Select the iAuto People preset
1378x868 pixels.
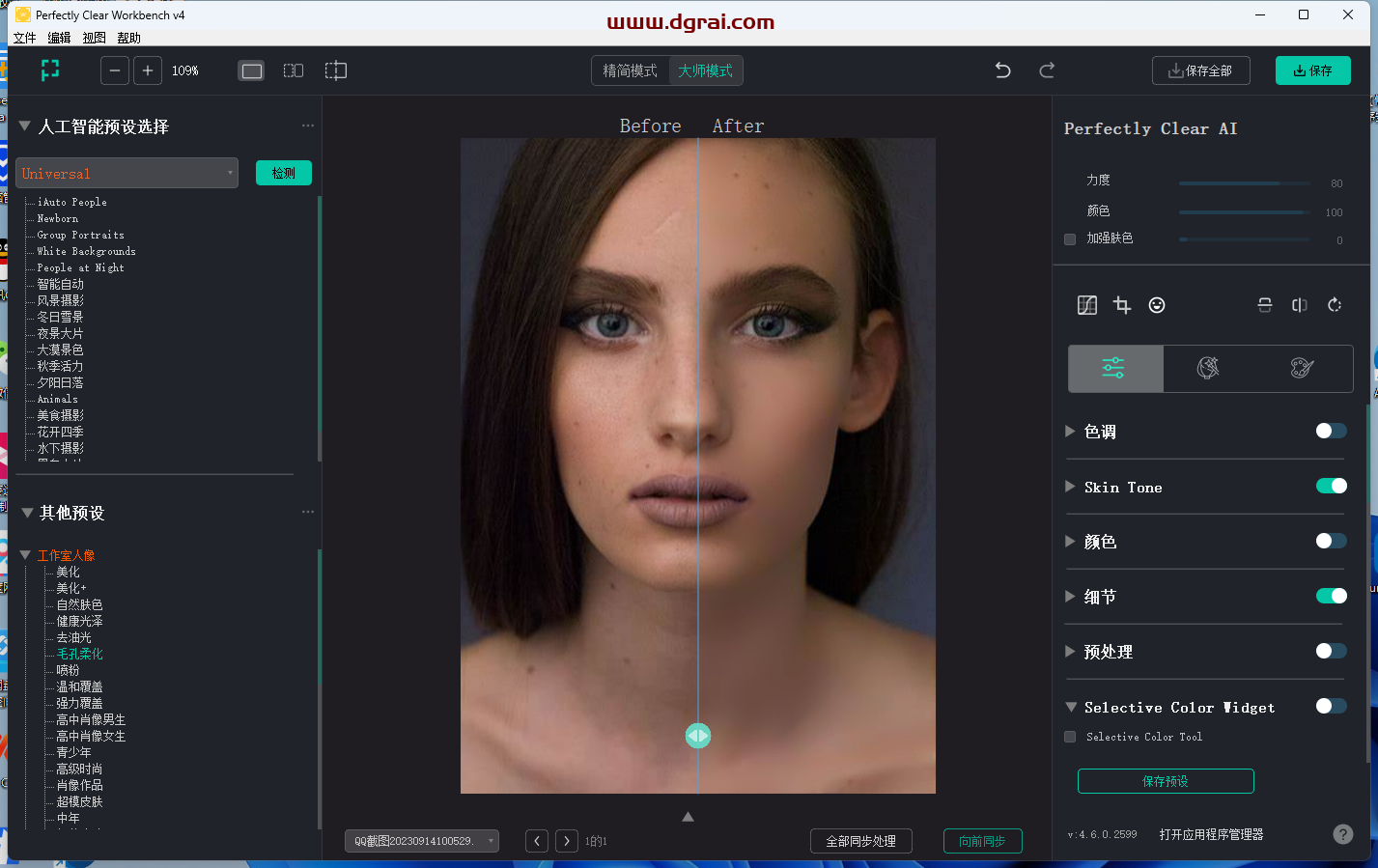[x=72, y=202]
